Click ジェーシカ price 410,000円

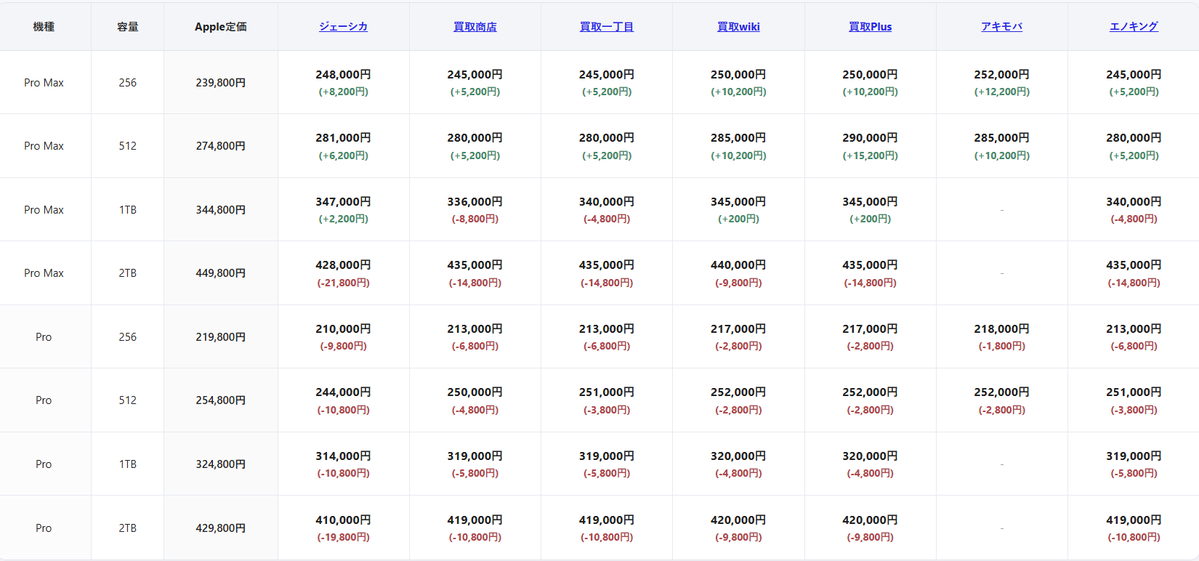tap(343, 520)
